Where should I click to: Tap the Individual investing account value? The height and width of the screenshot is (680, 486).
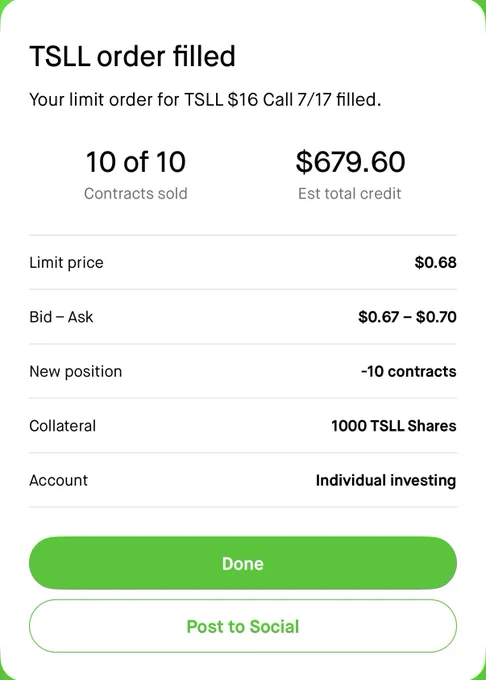click(x=386, y=481)
